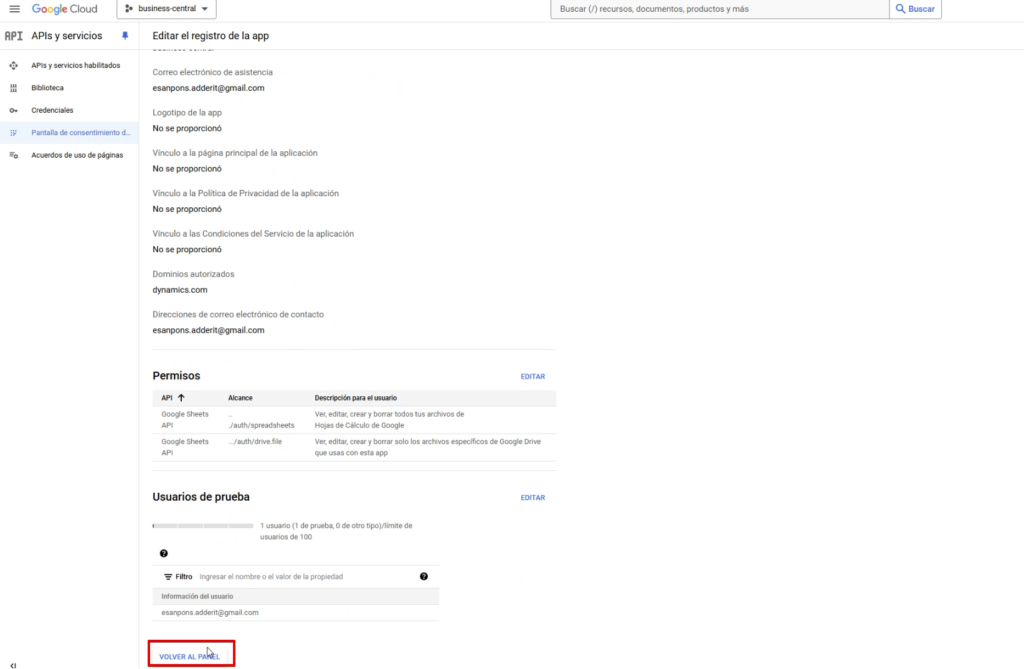Sort table by API column arrow

point(182,398)
